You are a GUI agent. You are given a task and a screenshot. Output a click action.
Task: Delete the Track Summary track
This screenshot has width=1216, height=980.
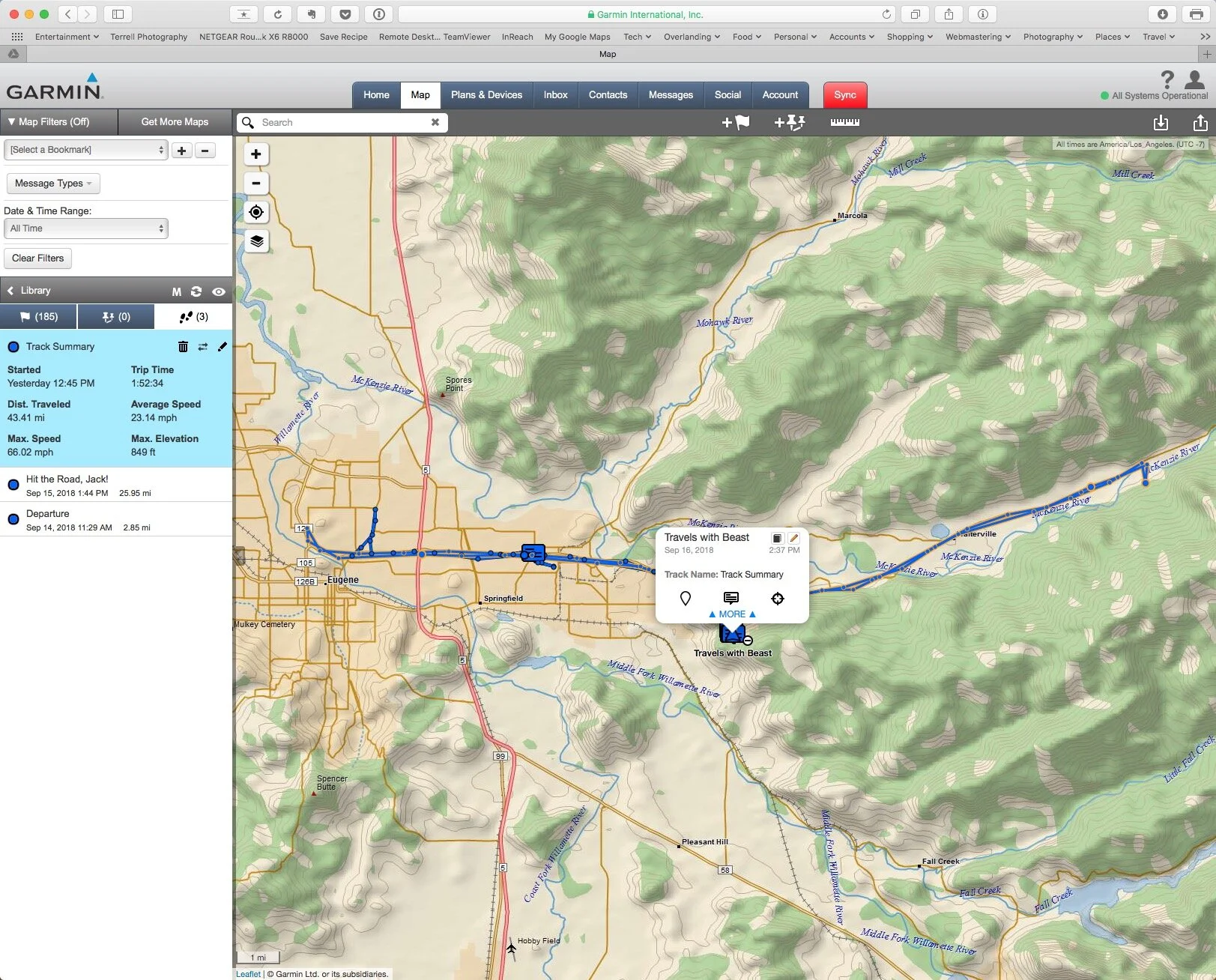pos(183,346)
